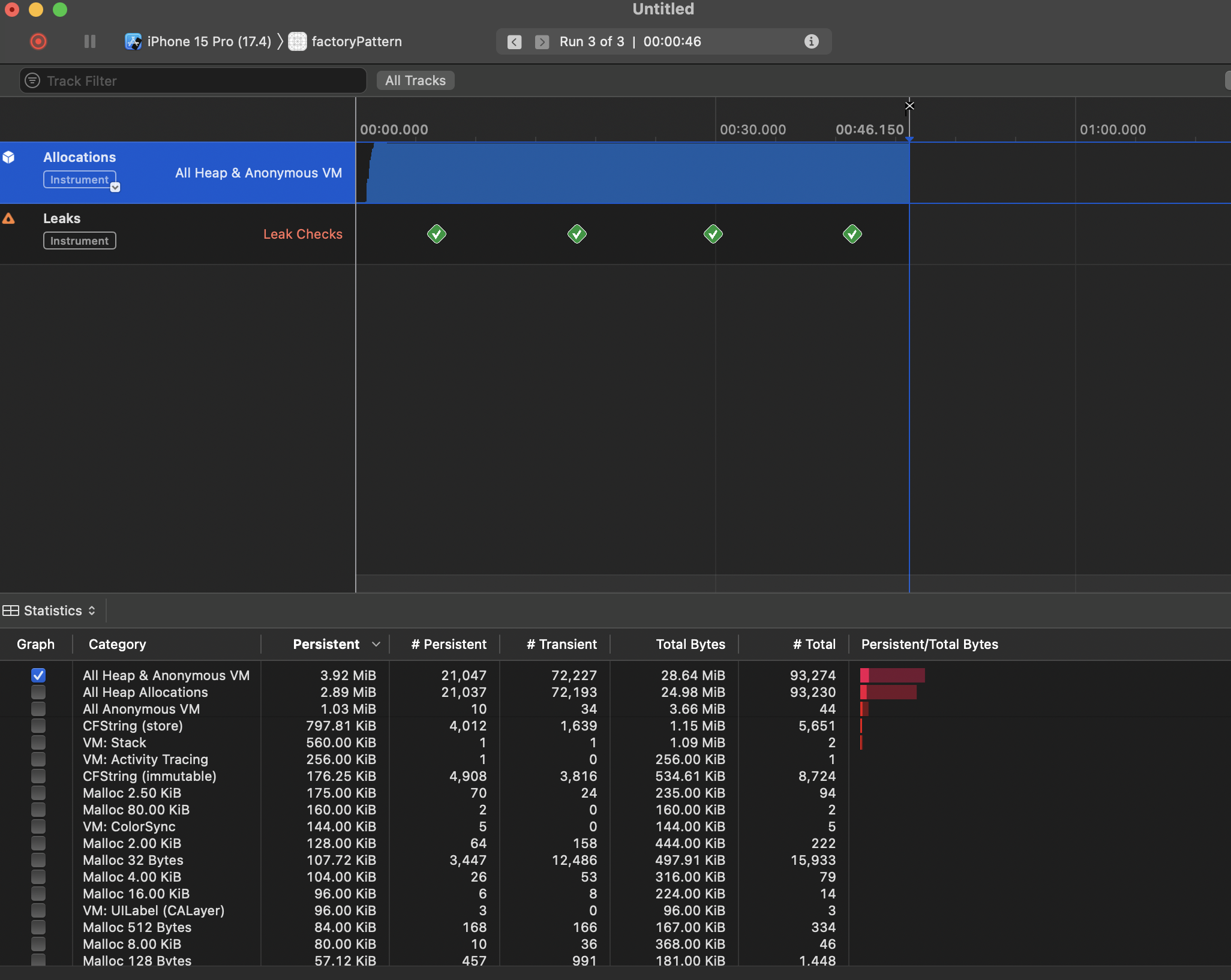Screen dimensions: 1231x980
Task: Enable graph for Malloc 2.50 KiB
Action: 38,793
